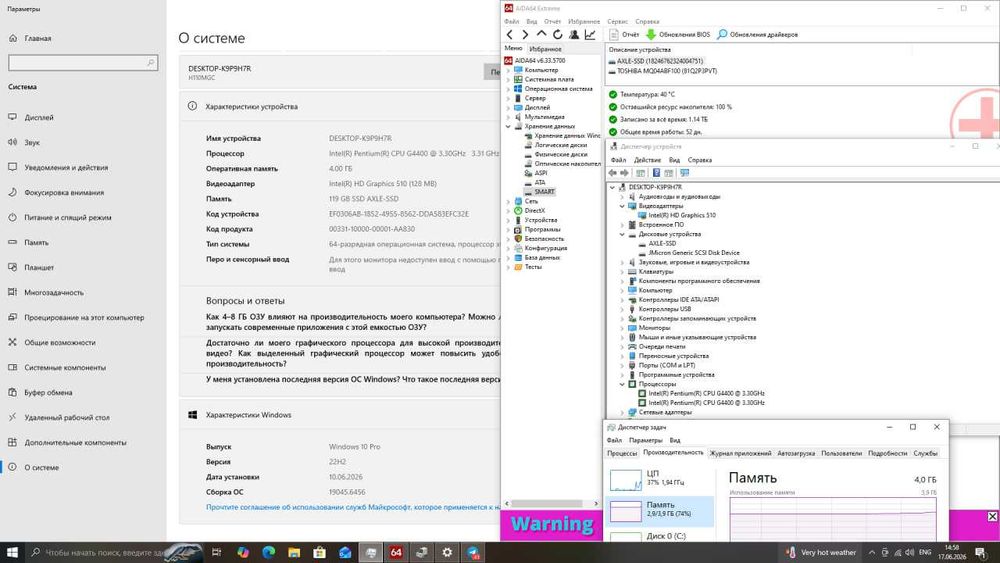The height and width of the screenshot is (563, 1000).
Task: Click ENG language indicator in tray
Action: click(x=925, y=552)
